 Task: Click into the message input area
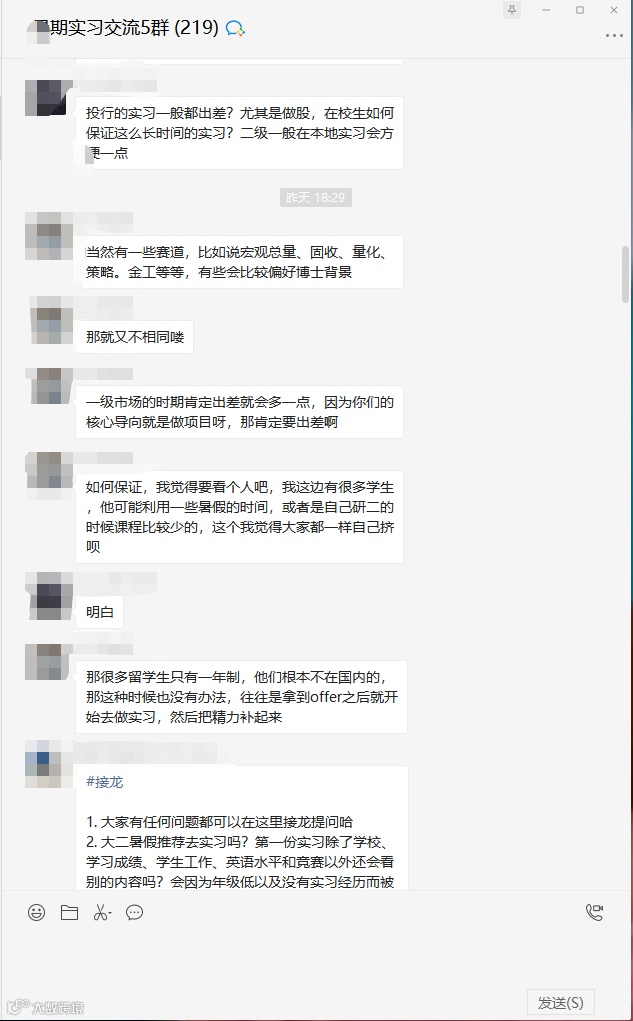pyautogui.click(x=316, y=957)
